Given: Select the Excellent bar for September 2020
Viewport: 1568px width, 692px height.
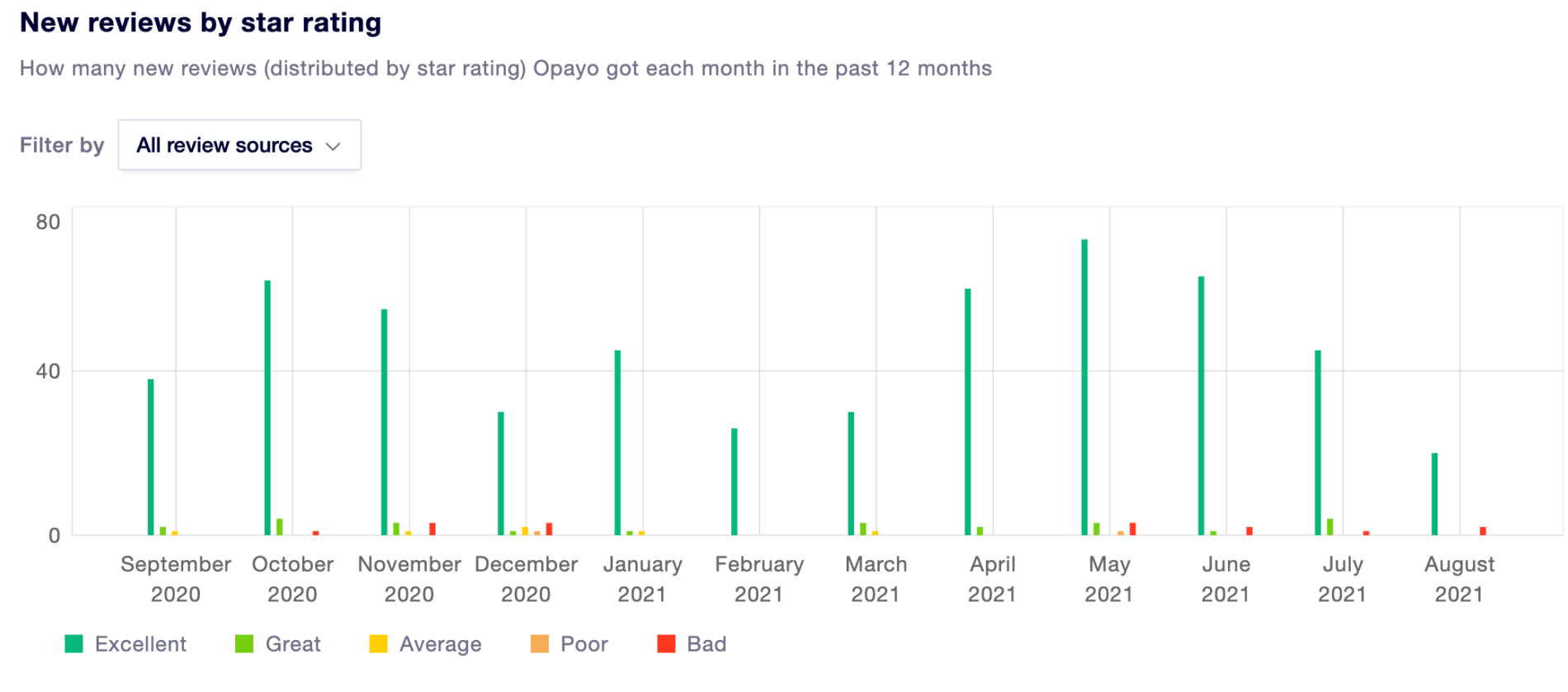Looking at the screenshot, I should tap(151, 458).
